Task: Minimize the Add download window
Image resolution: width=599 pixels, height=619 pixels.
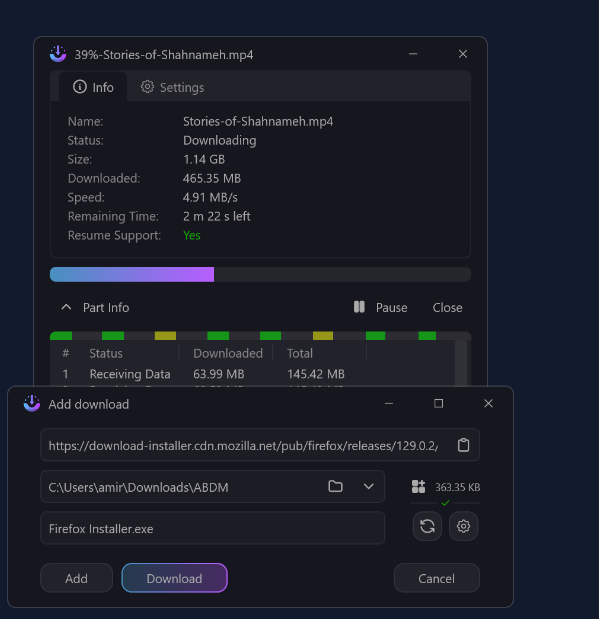Action: point(389,403)
